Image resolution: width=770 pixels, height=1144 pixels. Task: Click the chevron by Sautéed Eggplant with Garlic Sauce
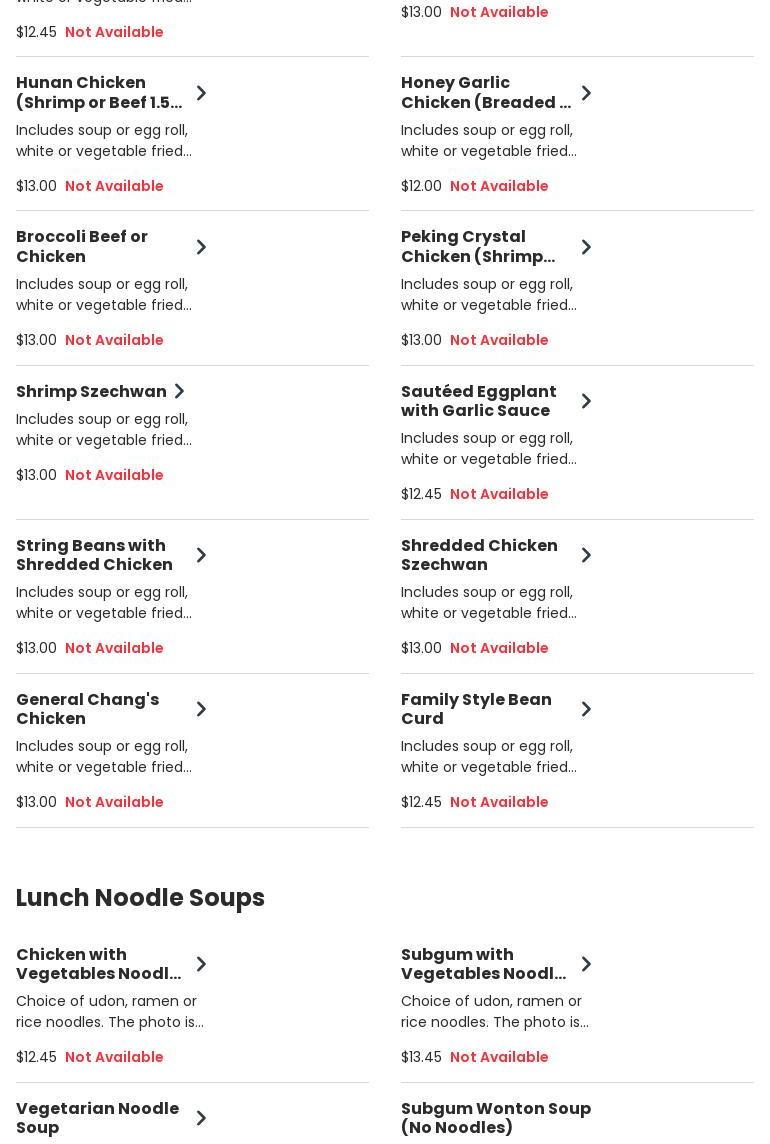click(586, 401)
